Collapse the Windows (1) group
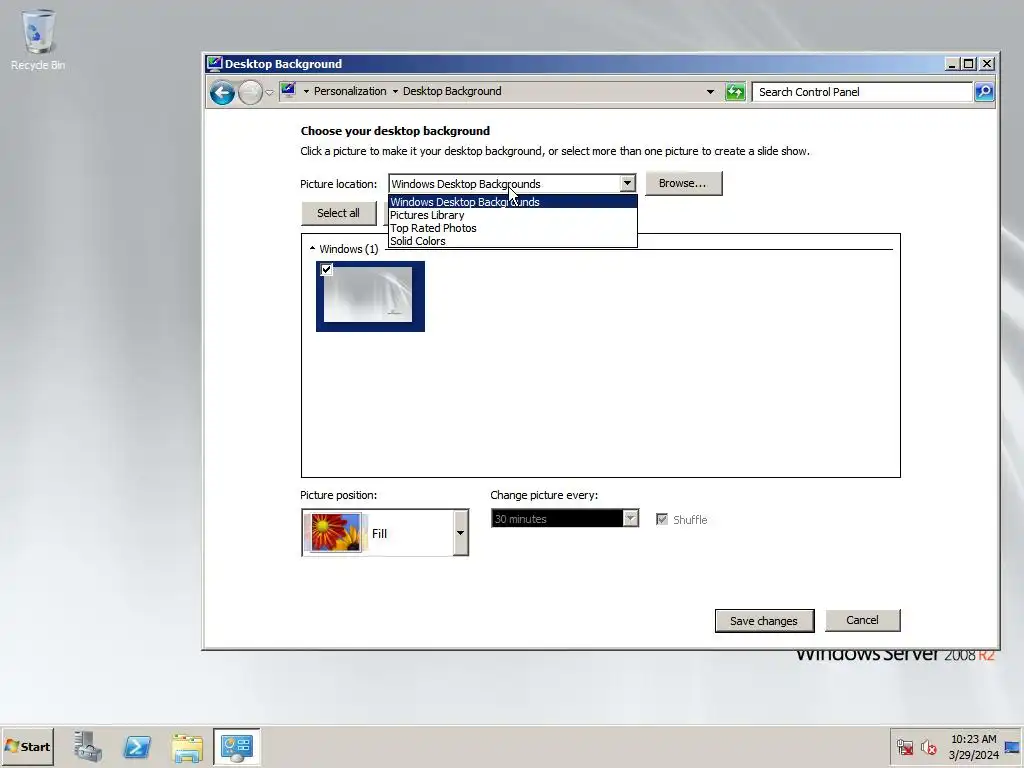The width and height of the screenshot is (1024, 768). (312, 249)
